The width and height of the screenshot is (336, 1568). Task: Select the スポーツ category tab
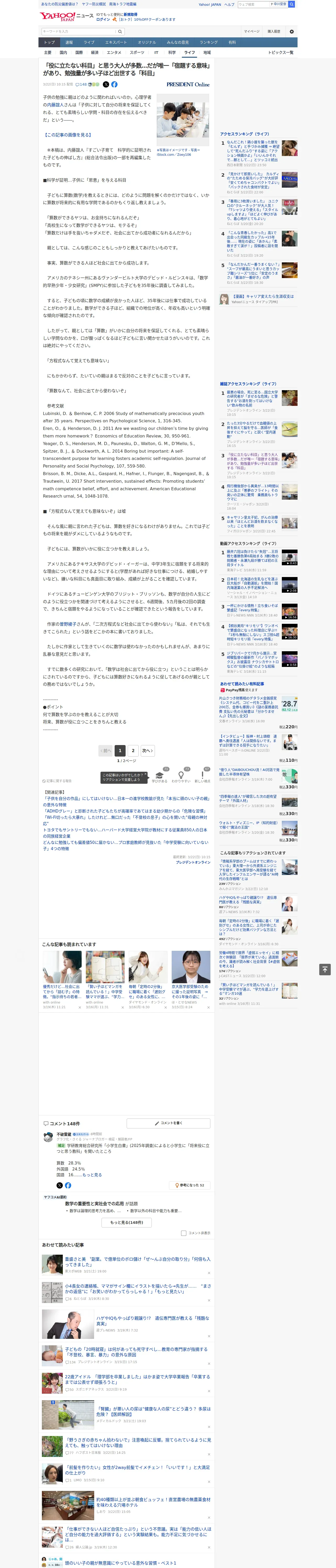pos(137,52)
